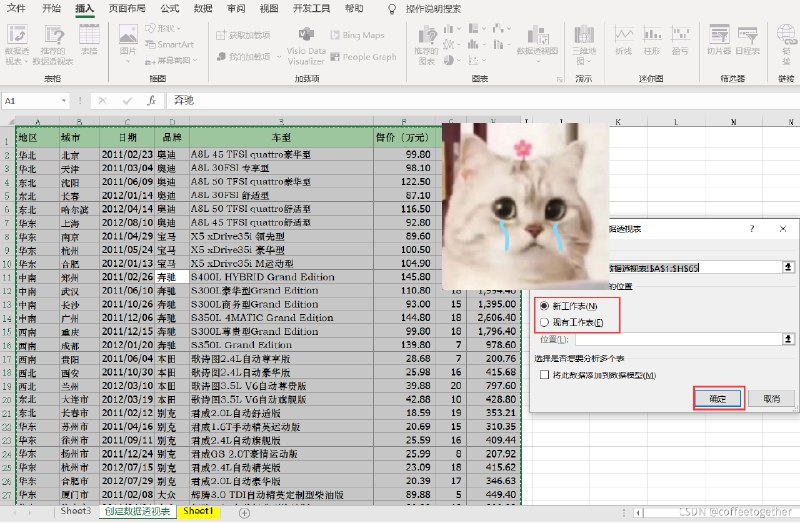The width and height of the screenshot is (800, 523).
Task: Insert a 柱形 column sparkline
Action: [x=652, y=40]
